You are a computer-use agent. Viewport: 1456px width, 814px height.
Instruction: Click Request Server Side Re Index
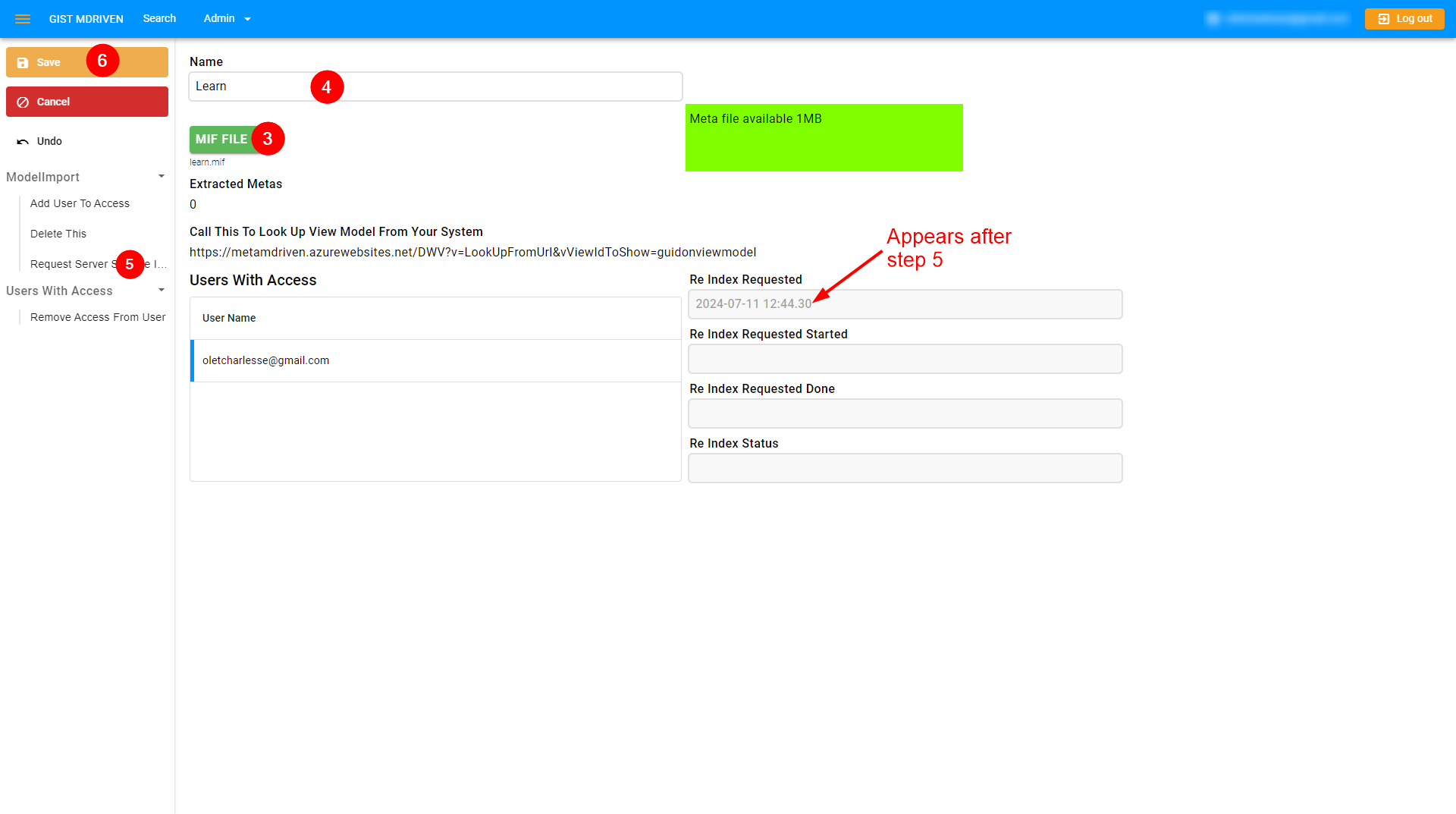[x=71, y=264]
